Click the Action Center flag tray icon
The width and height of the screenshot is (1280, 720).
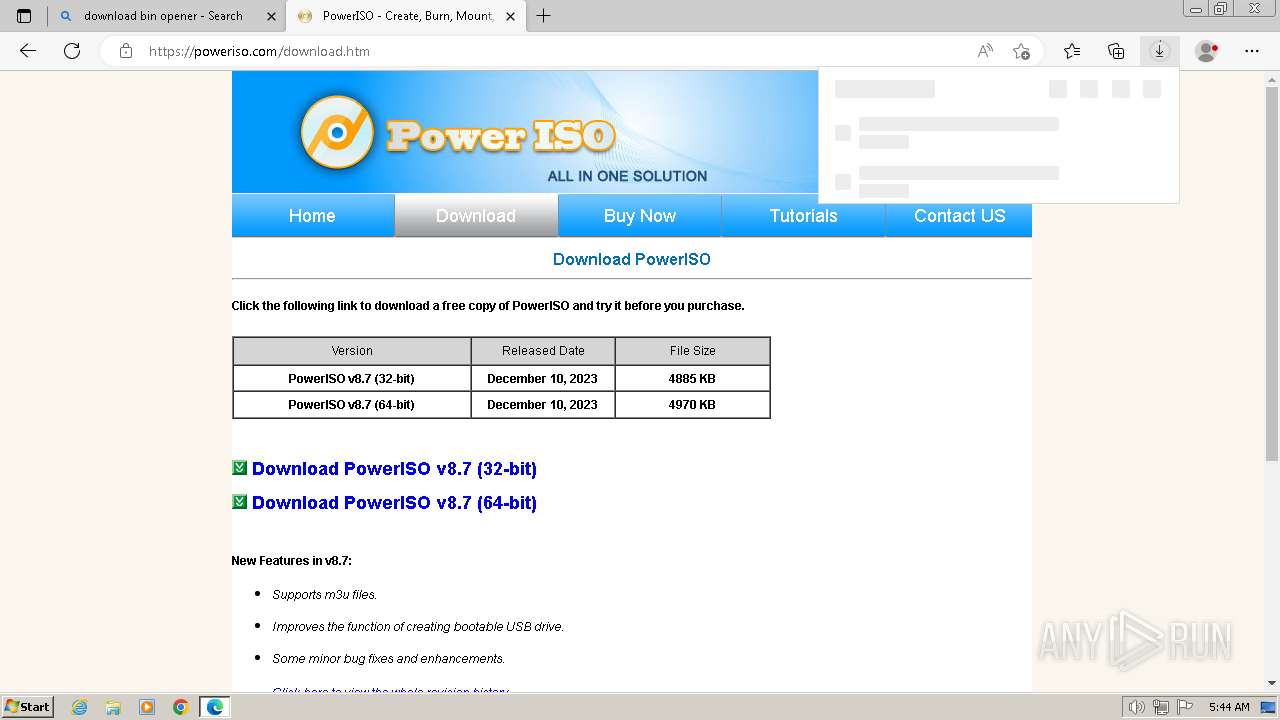click(x=1184, y=707)
